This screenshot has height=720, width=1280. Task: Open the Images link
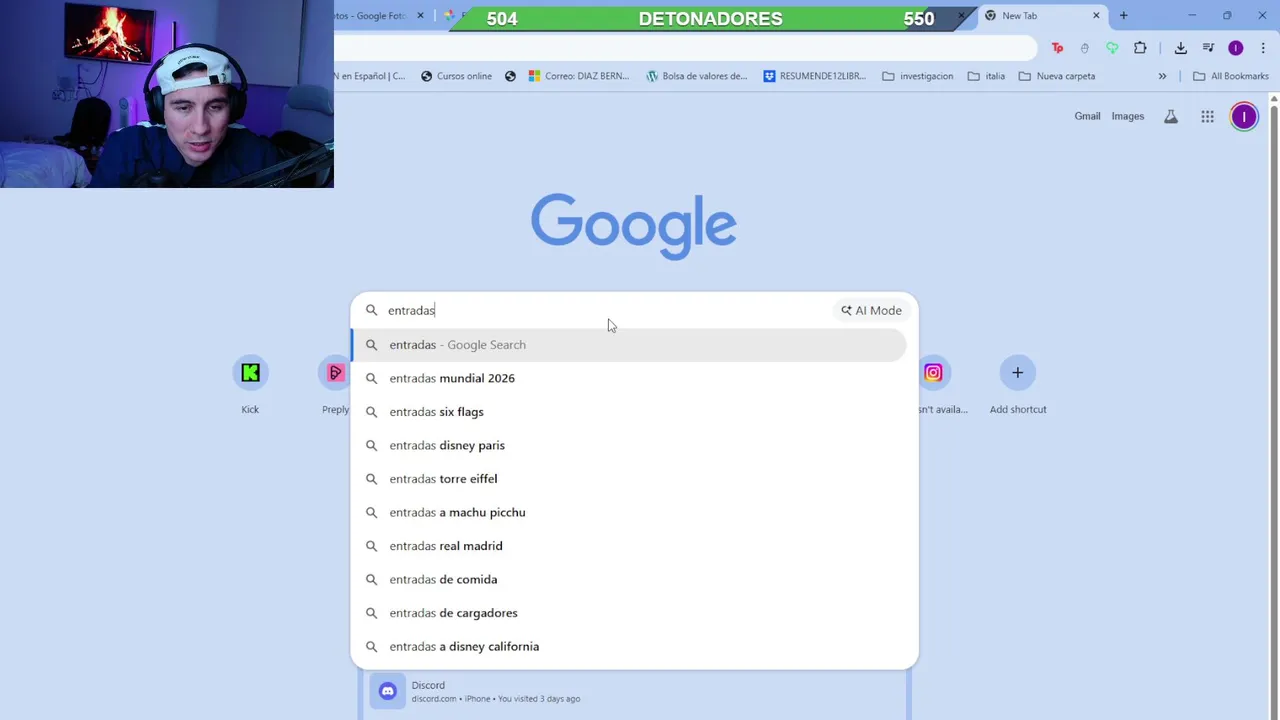(1127, 116)
